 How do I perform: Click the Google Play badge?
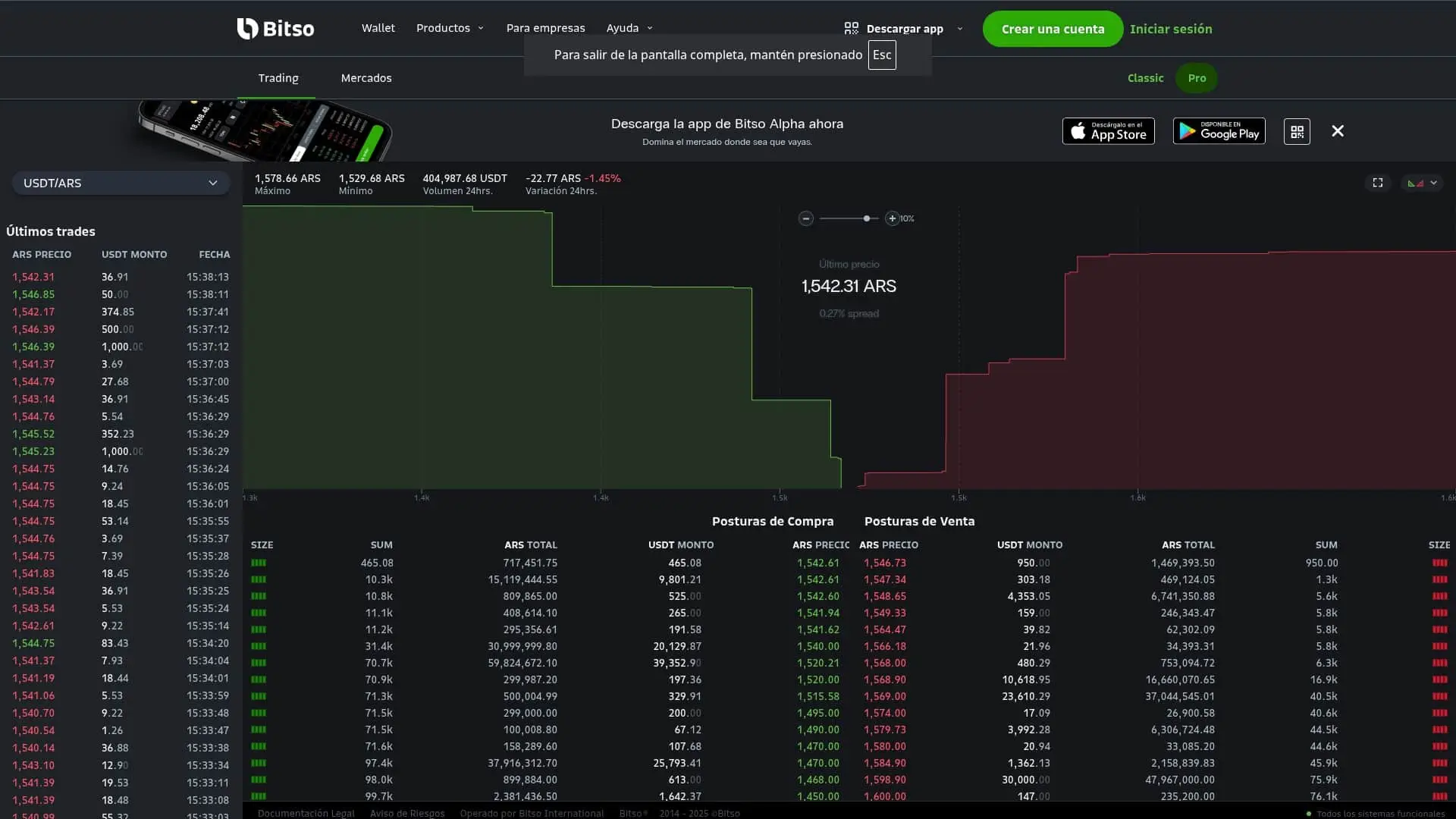[x=1219, y=130]
